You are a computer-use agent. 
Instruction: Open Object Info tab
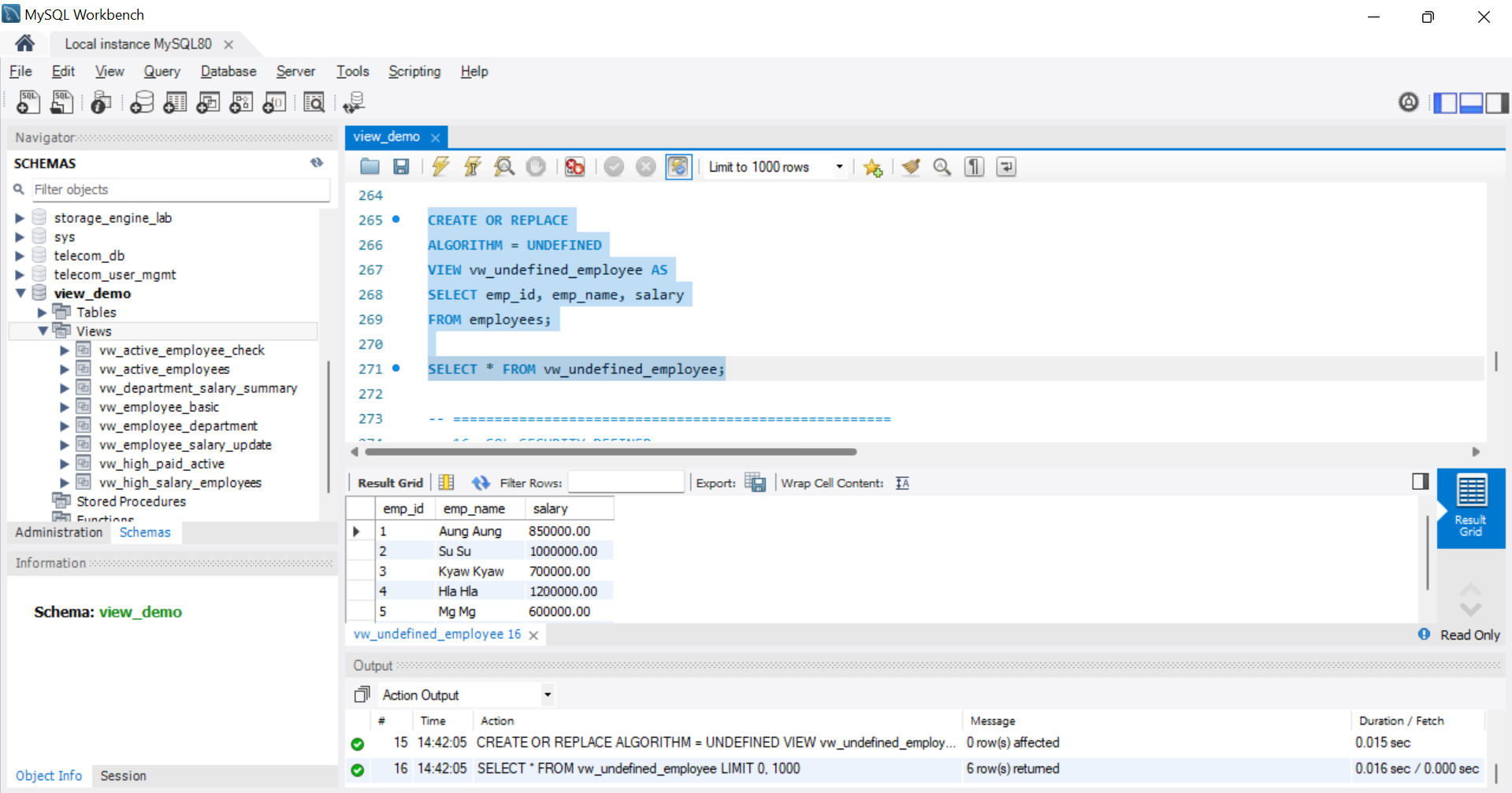49,776
